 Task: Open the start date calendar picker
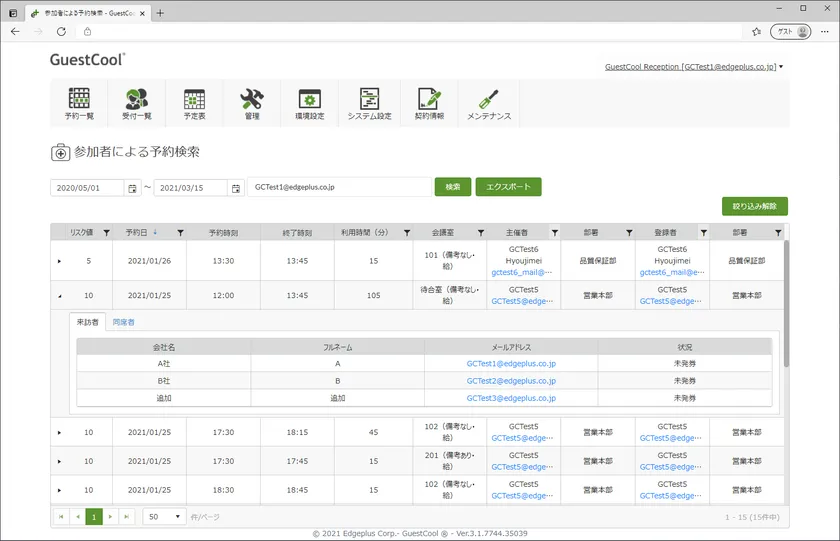[x=132, y=188]
